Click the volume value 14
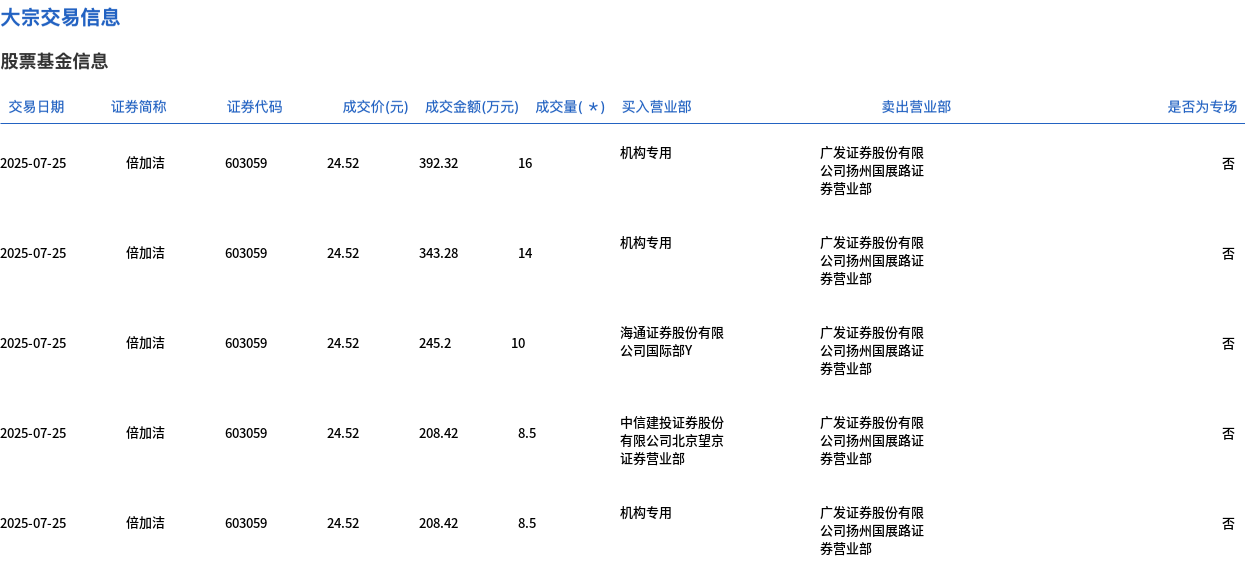The width and height of the screenshot is (1245, 574). coord(525,253)
